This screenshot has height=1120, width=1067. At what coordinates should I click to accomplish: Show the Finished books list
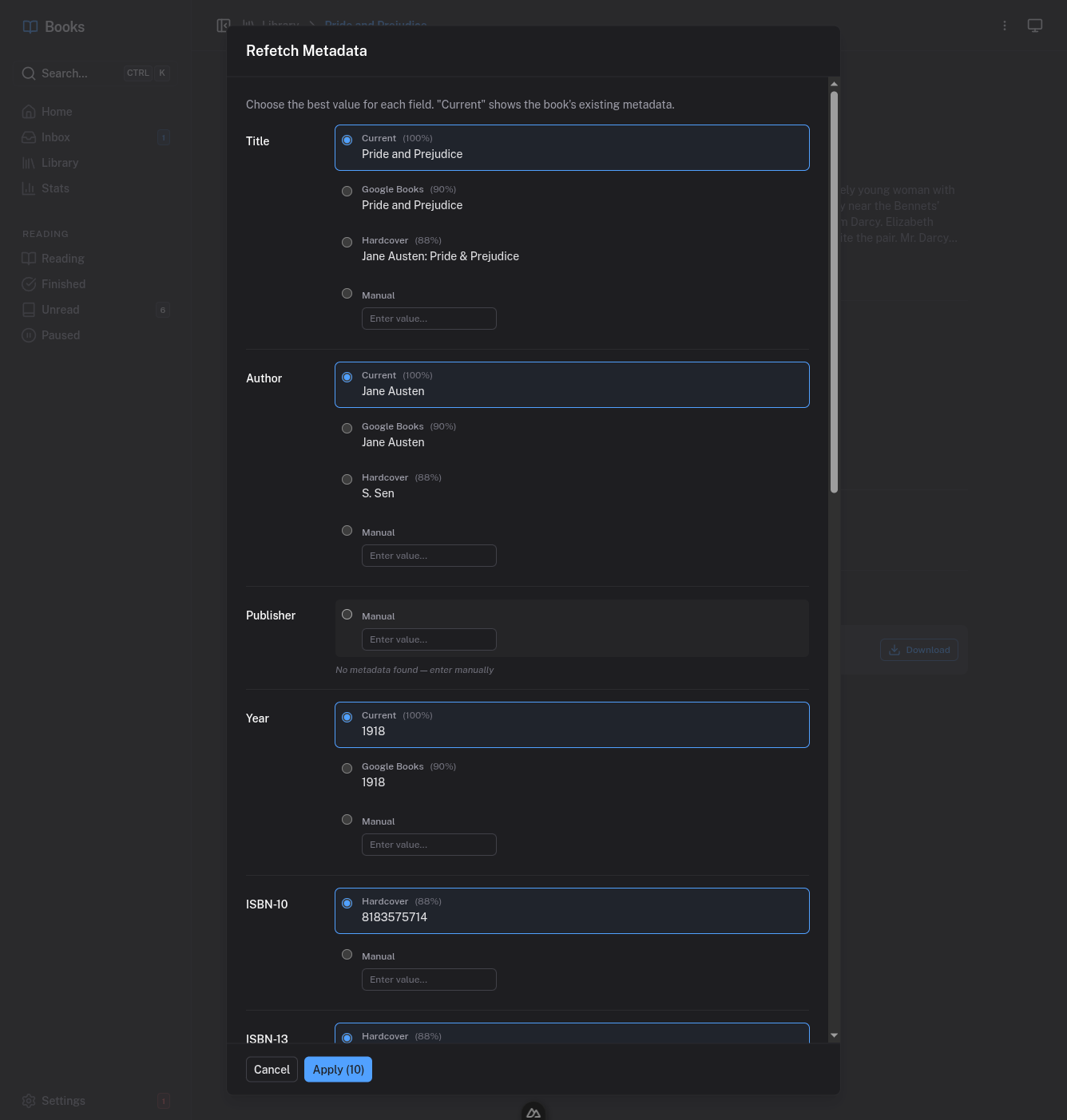tap(62, 283)
